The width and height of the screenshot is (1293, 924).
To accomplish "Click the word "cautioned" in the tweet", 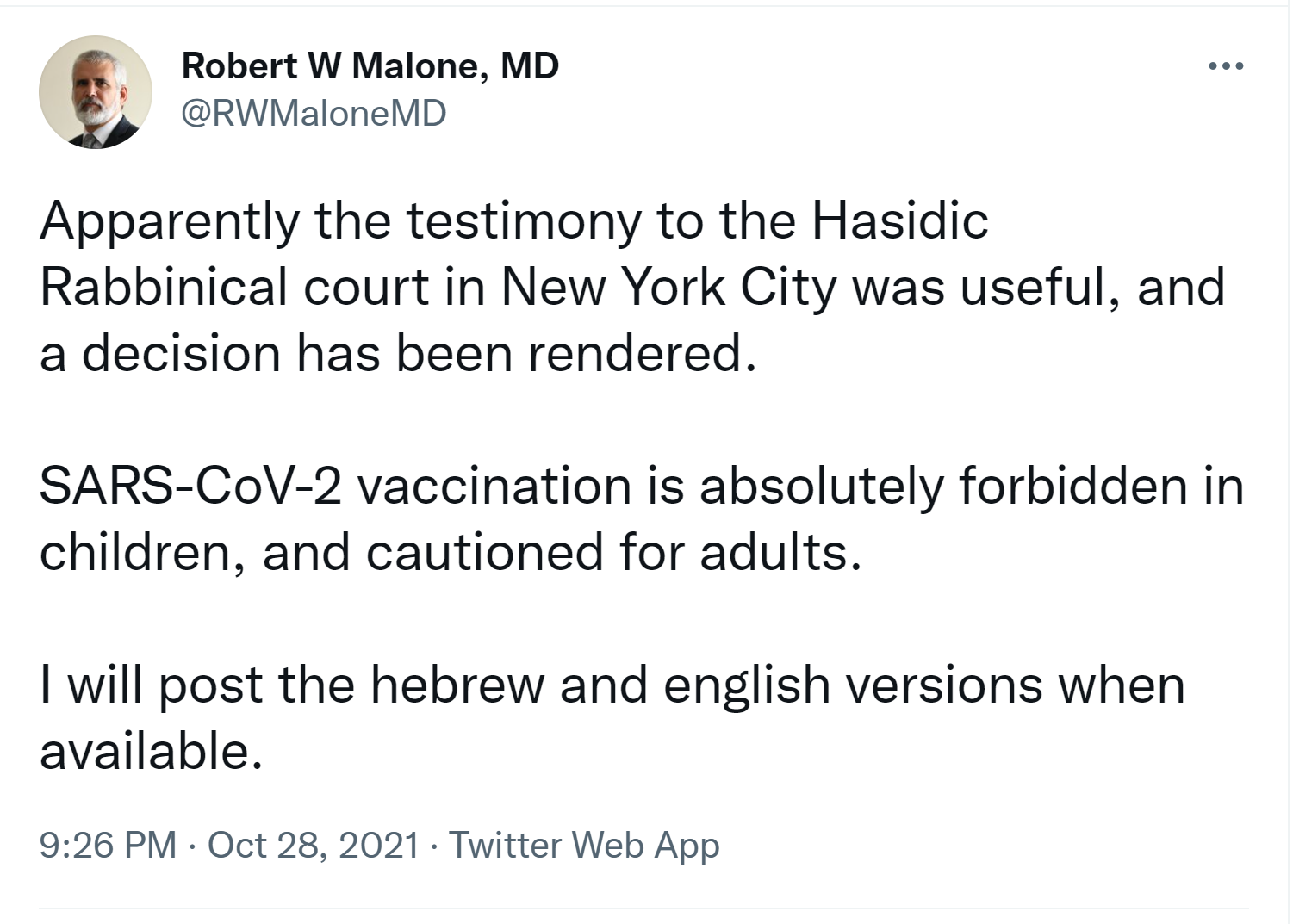I will [484, 552].
